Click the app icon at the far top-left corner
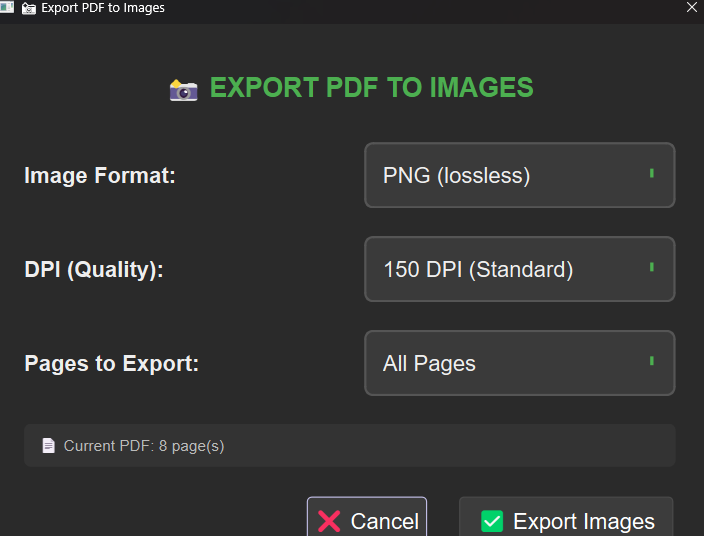 coord(7,8)
